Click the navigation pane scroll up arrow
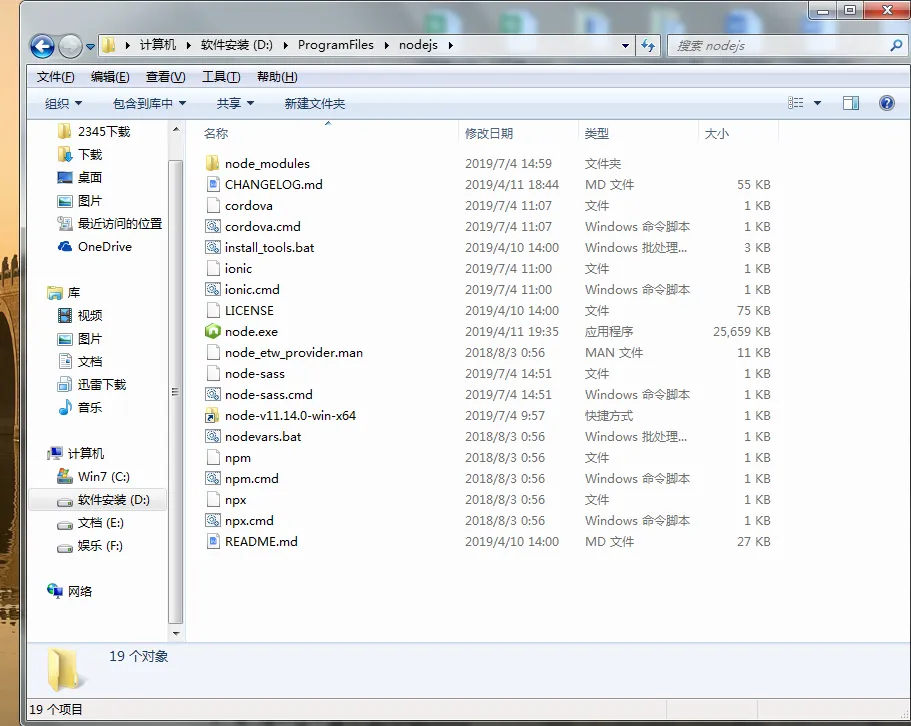Image resolution: width=911 pixels, height=726 pixels. coord(176,128)
